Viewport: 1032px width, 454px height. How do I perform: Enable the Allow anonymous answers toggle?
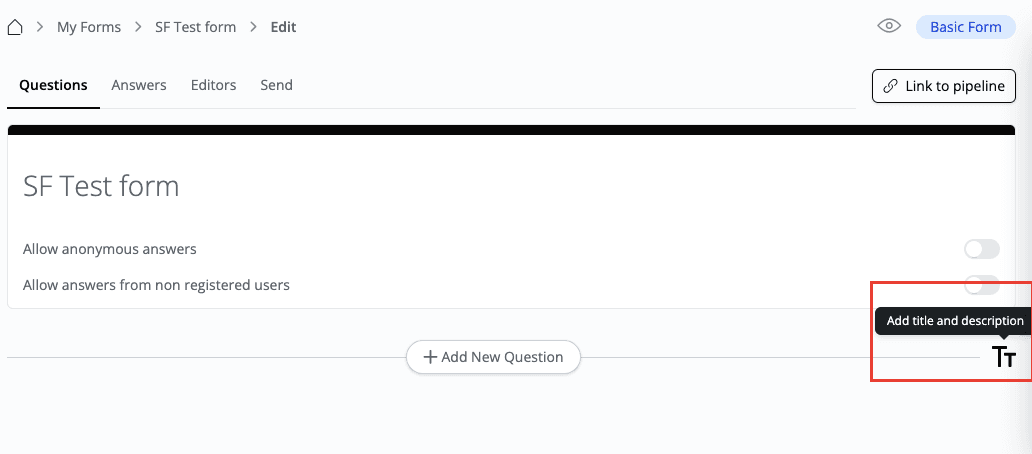point(981,249)
